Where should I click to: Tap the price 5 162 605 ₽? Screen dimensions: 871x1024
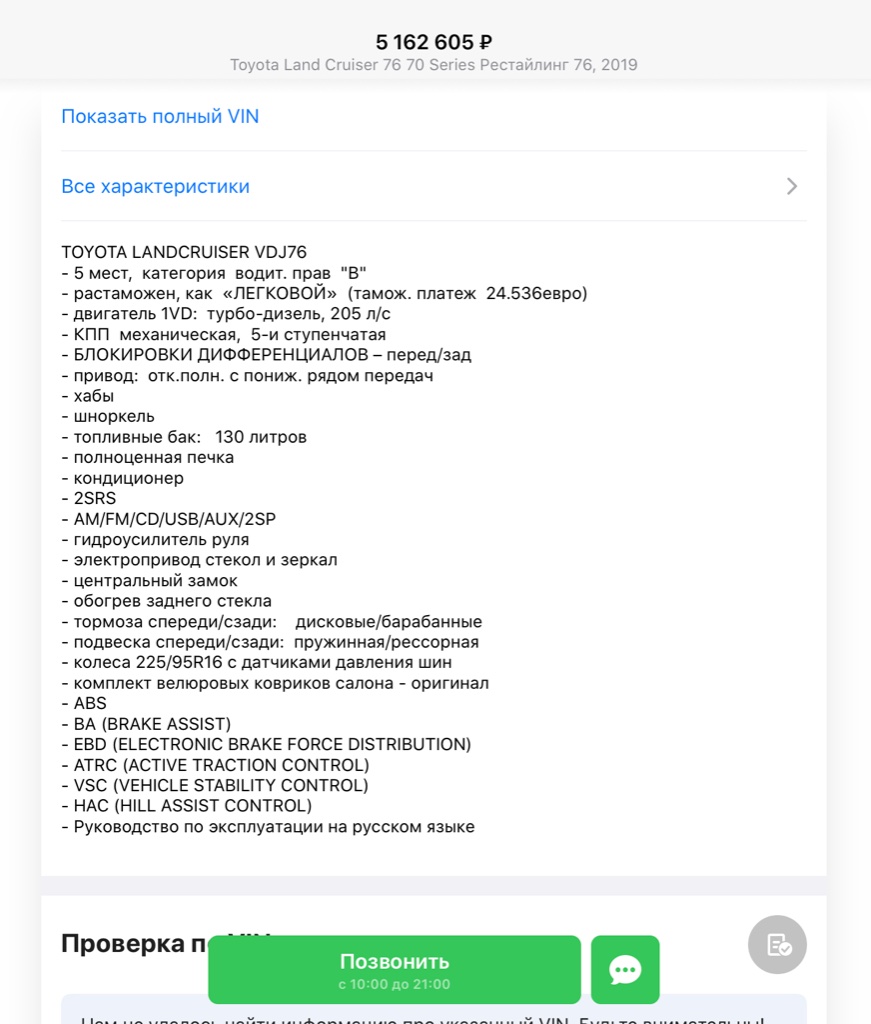pyautogui.click(x=434, y=42)
